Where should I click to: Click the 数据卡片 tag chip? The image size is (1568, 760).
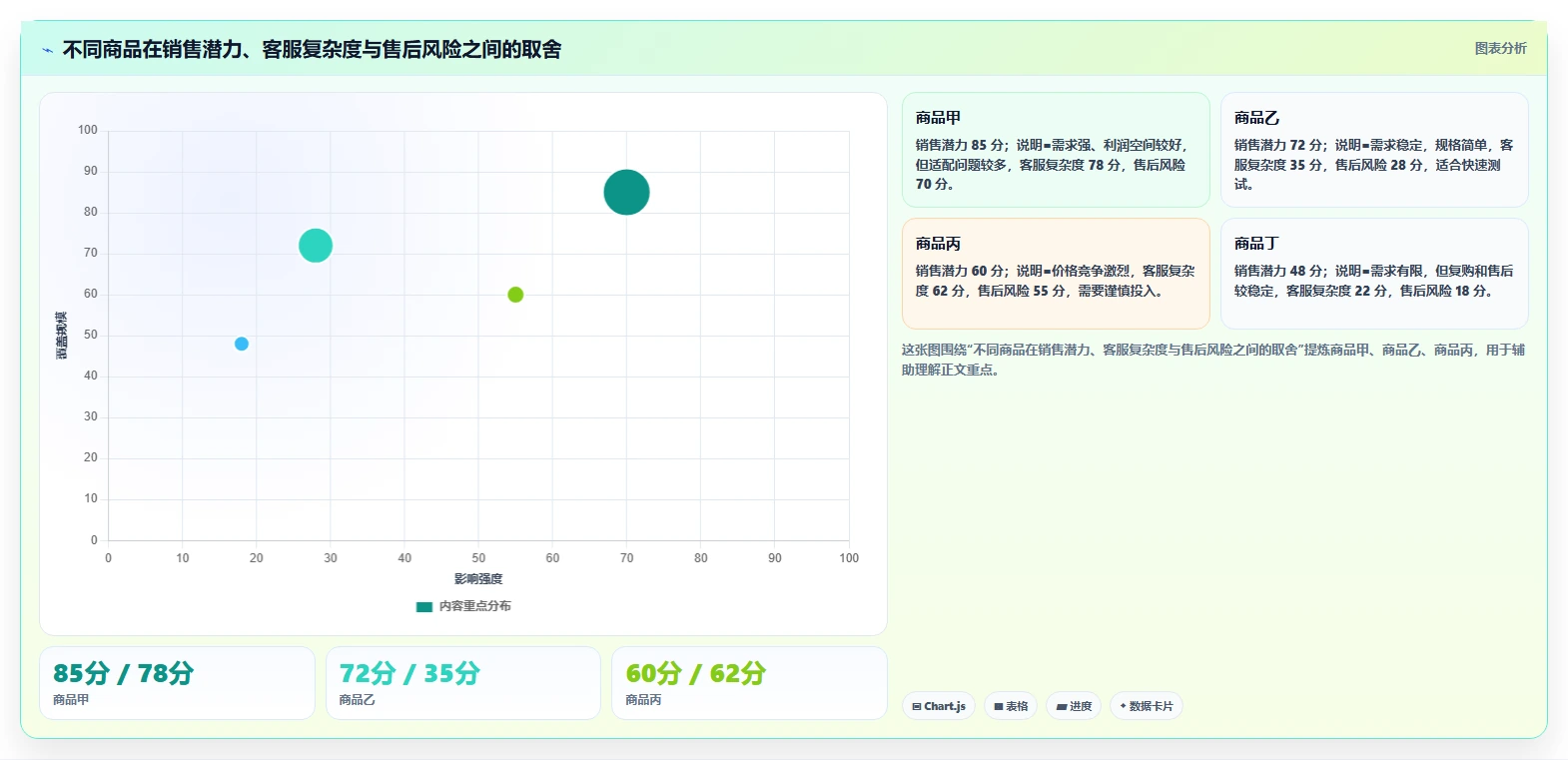coord(1146,706)
